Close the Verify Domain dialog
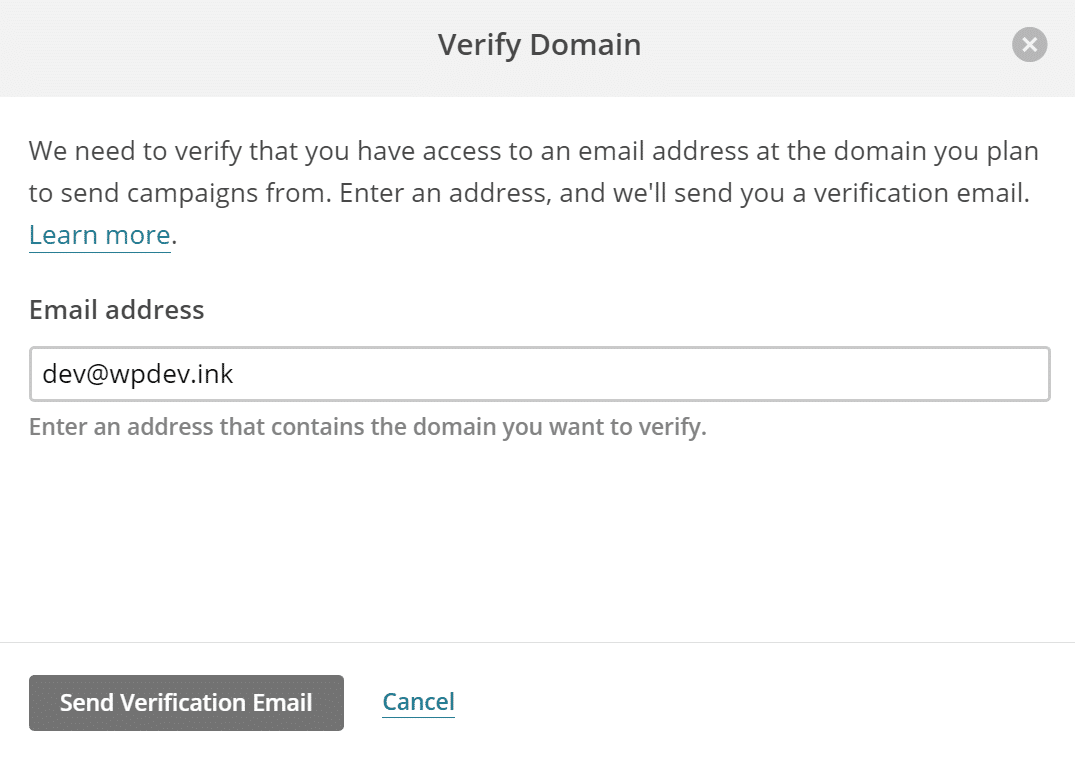This screenshot has width=1075, height=758. [1029, 45]
